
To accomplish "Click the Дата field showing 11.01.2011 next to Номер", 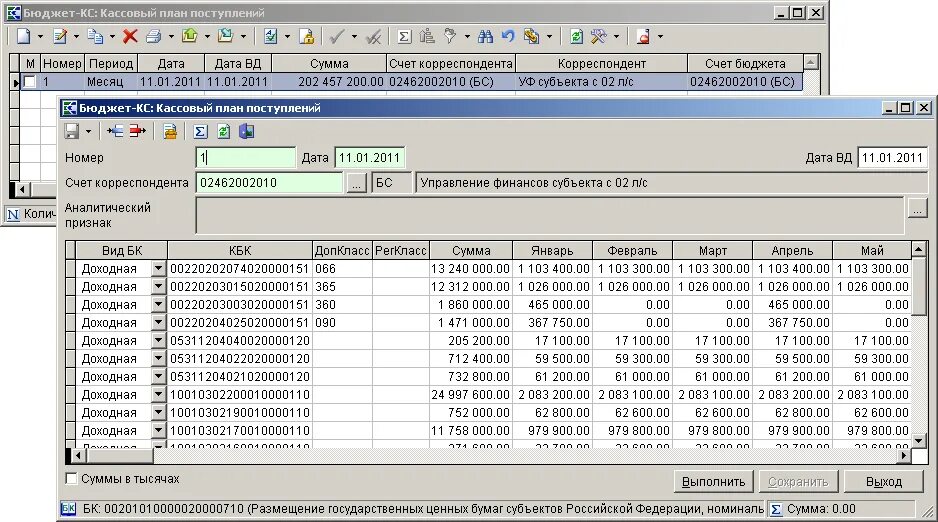I will point(370,158).
